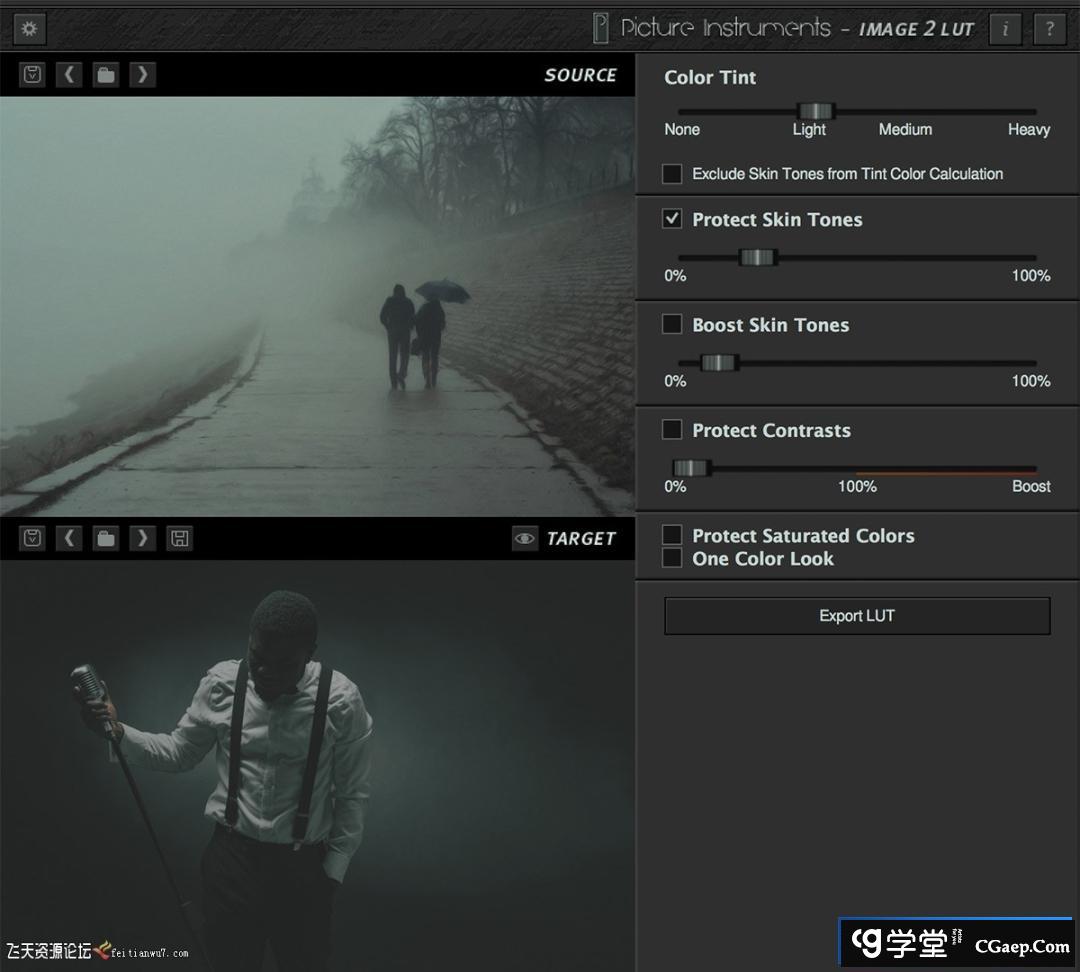
Task: Open the folder icon for the source image
Action: tap(106, 75)
